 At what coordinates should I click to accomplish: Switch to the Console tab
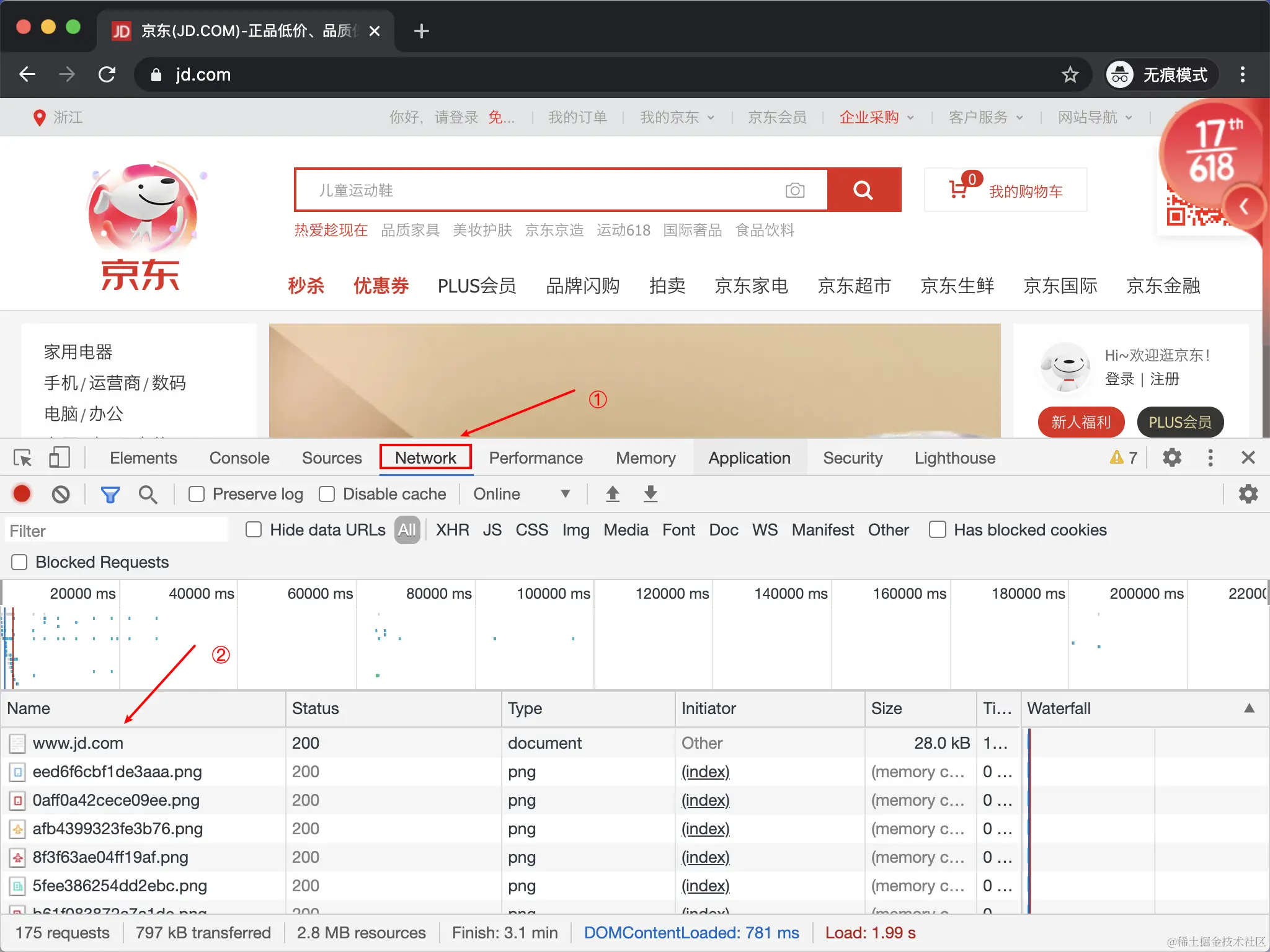tap(239, 458)
